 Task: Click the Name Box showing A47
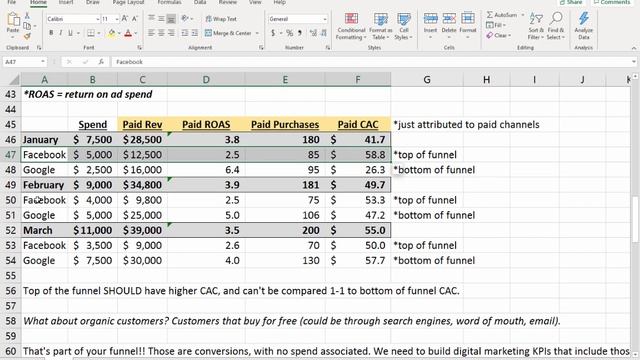point(24,62)
